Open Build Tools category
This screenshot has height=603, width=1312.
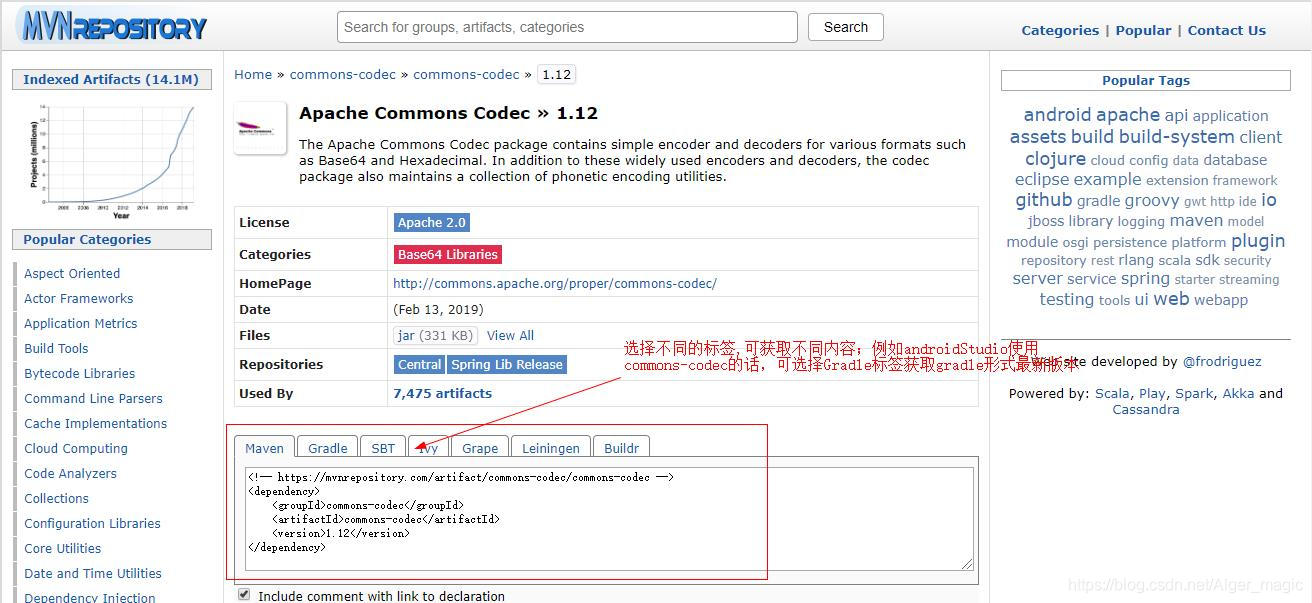56,348
